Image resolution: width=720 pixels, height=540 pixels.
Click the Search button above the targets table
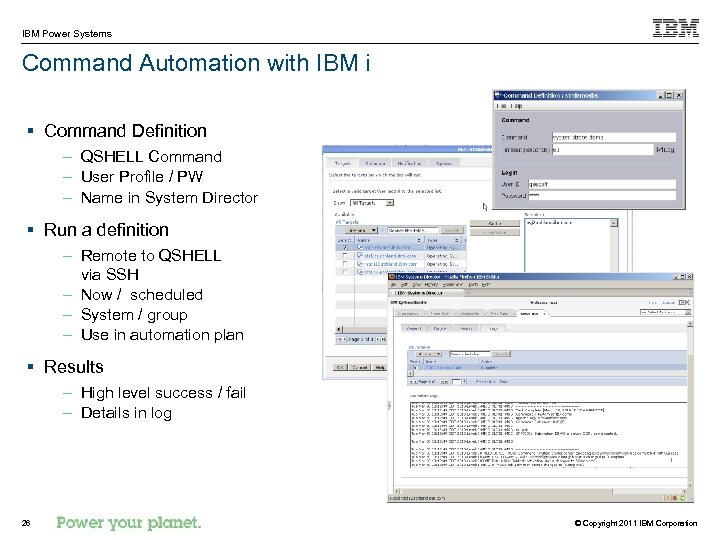point(451,230)
